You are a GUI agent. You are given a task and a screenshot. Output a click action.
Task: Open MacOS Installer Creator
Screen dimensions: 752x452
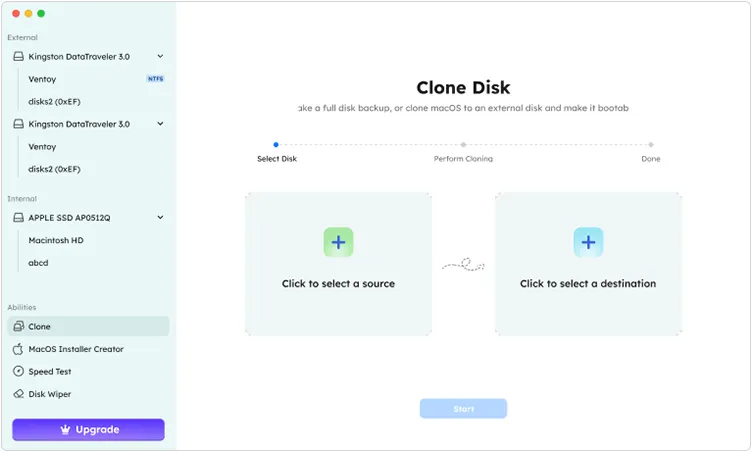88,349
